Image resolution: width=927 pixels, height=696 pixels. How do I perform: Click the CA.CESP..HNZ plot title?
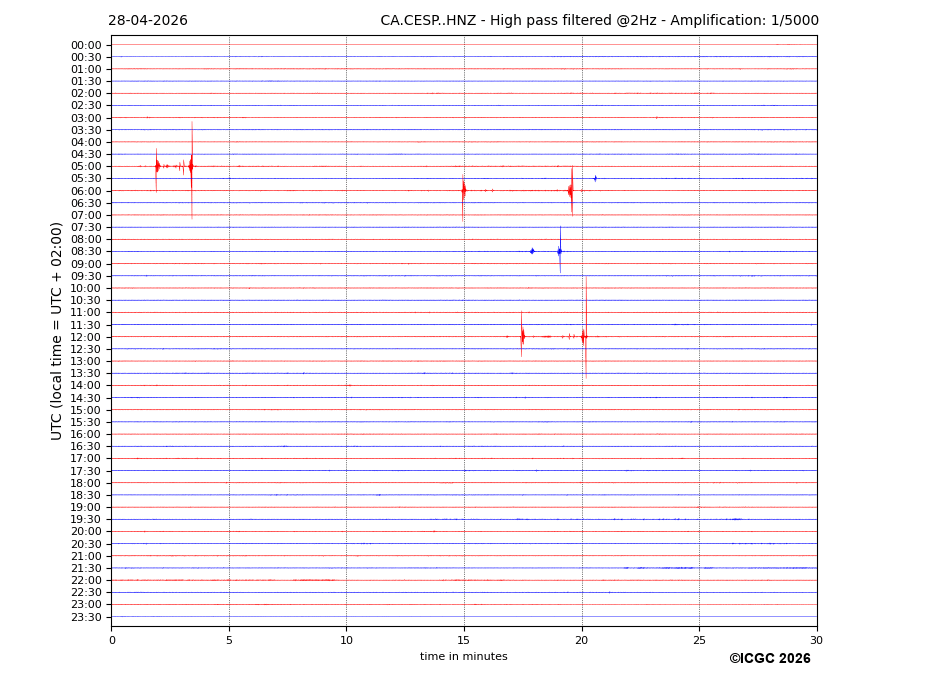tap(599, 20)
